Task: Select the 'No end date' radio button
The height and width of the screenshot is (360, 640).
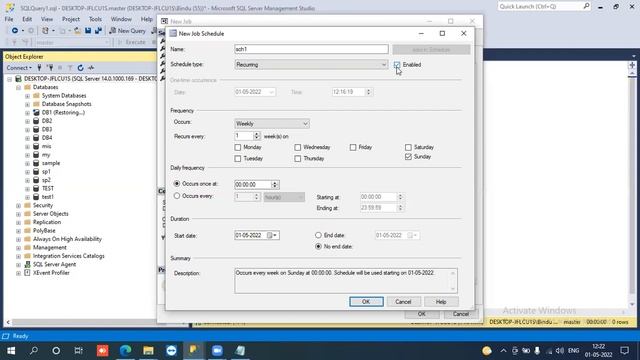Action: tap(318, 247)
